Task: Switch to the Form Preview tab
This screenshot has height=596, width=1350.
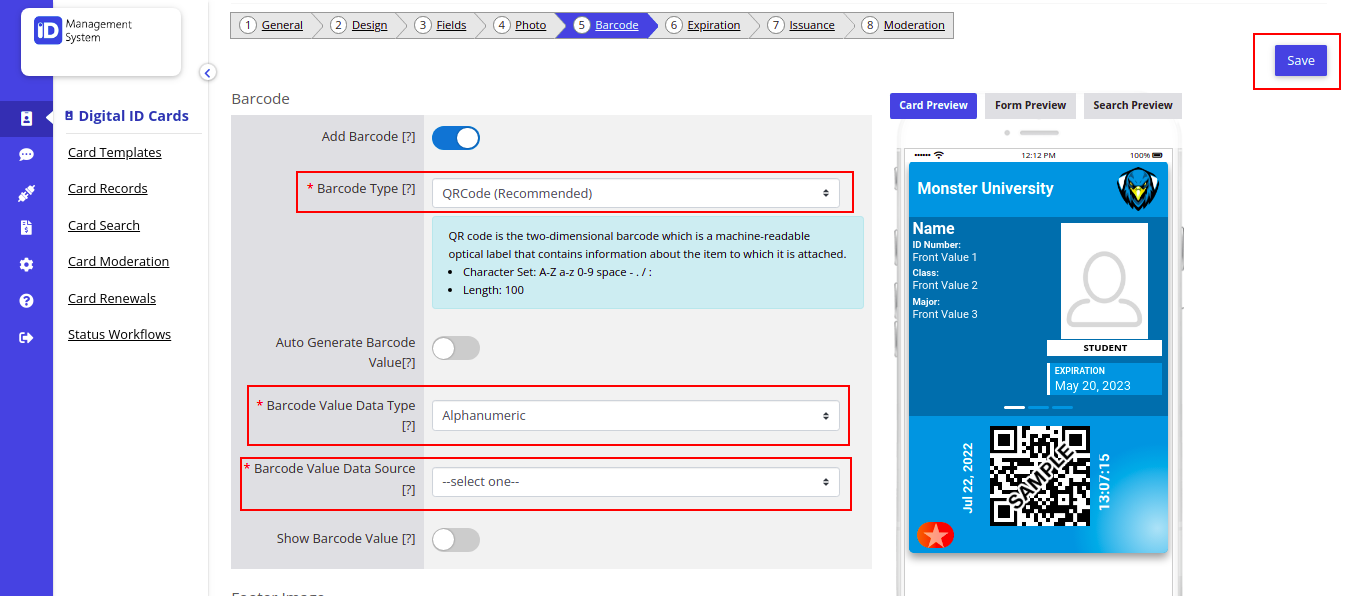Action: click(1030, 105)
